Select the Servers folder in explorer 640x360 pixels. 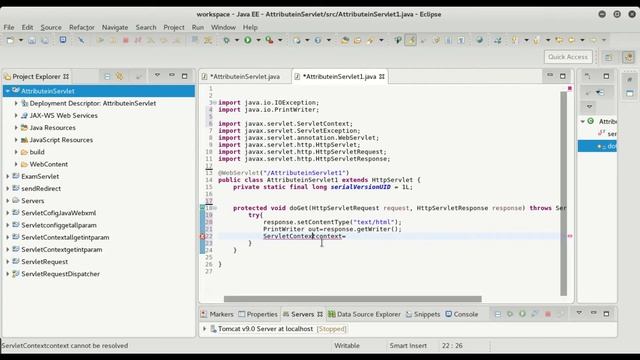pyautogui.click(x=33, y=201)
